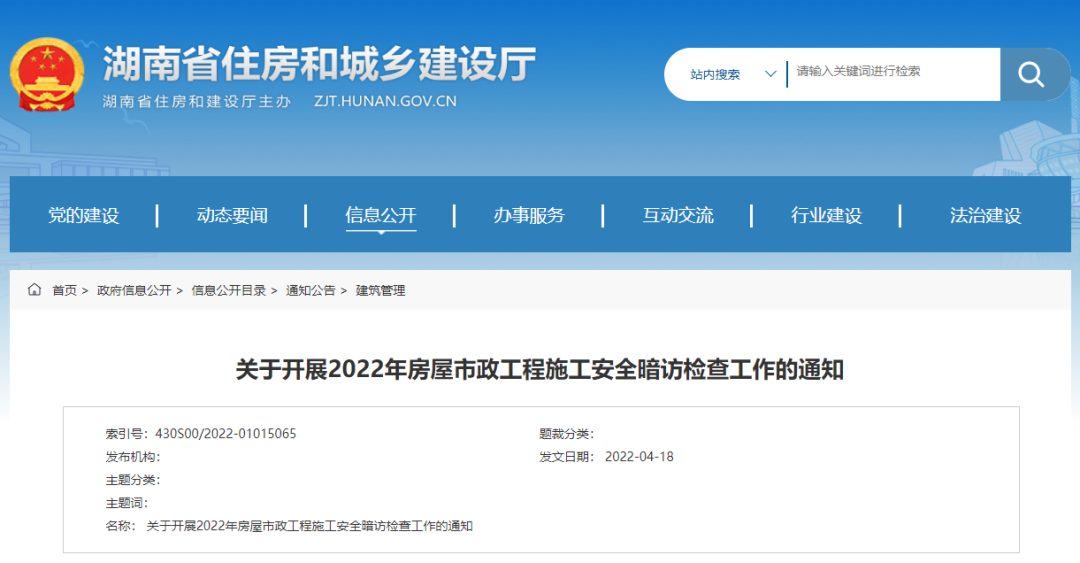
Task: Select the 信息公开 navigation tab
Action: tap(380, 215)
